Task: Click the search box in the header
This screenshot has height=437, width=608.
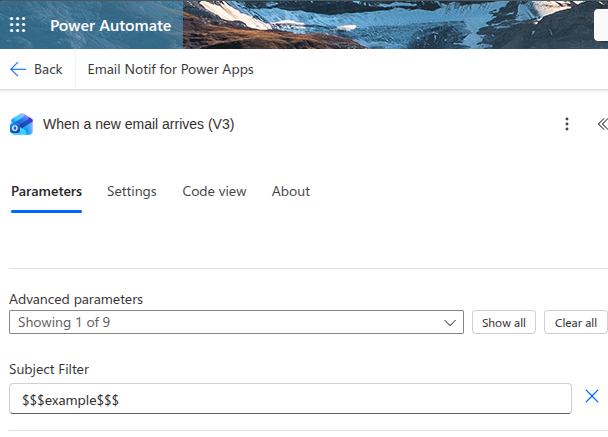Action: click(x=600, y=25)
